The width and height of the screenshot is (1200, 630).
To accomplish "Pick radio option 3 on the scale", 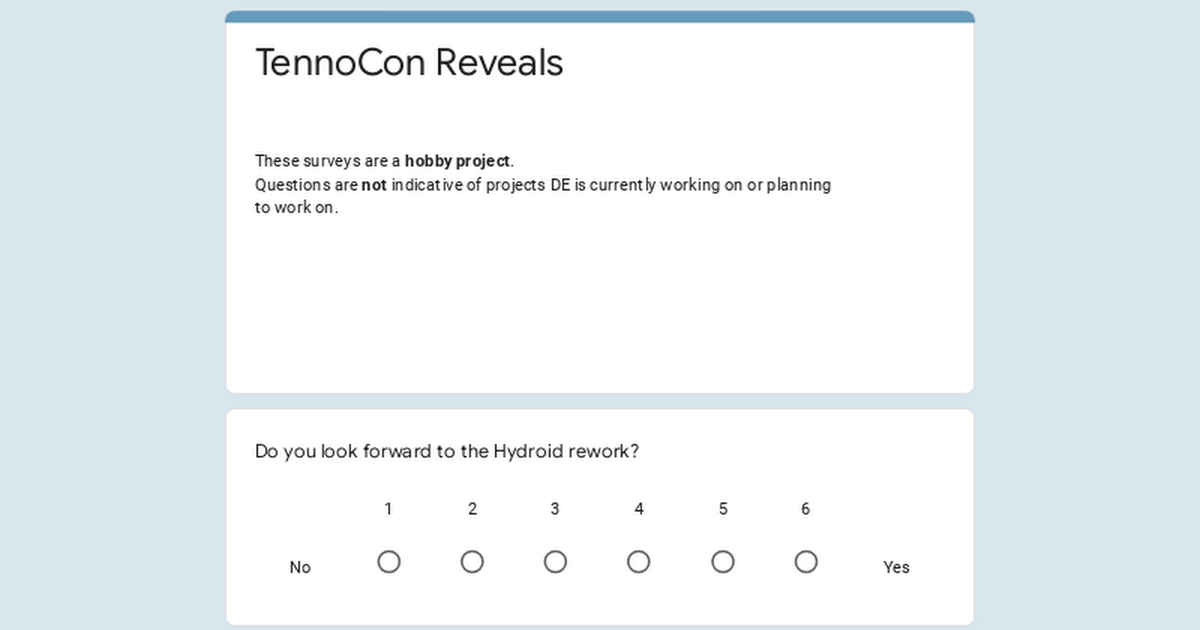I will click(555, 562).
